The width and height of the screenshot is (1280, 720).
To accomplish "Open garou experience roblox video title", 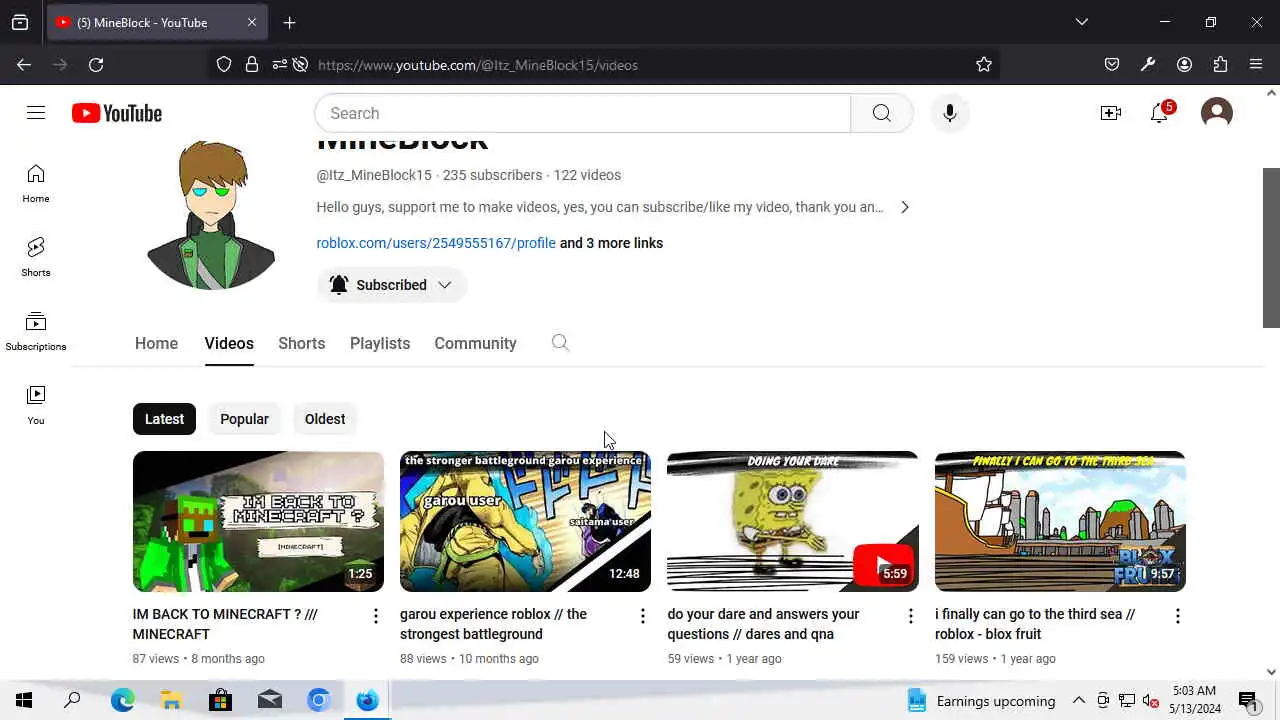I will coord(493,624).
